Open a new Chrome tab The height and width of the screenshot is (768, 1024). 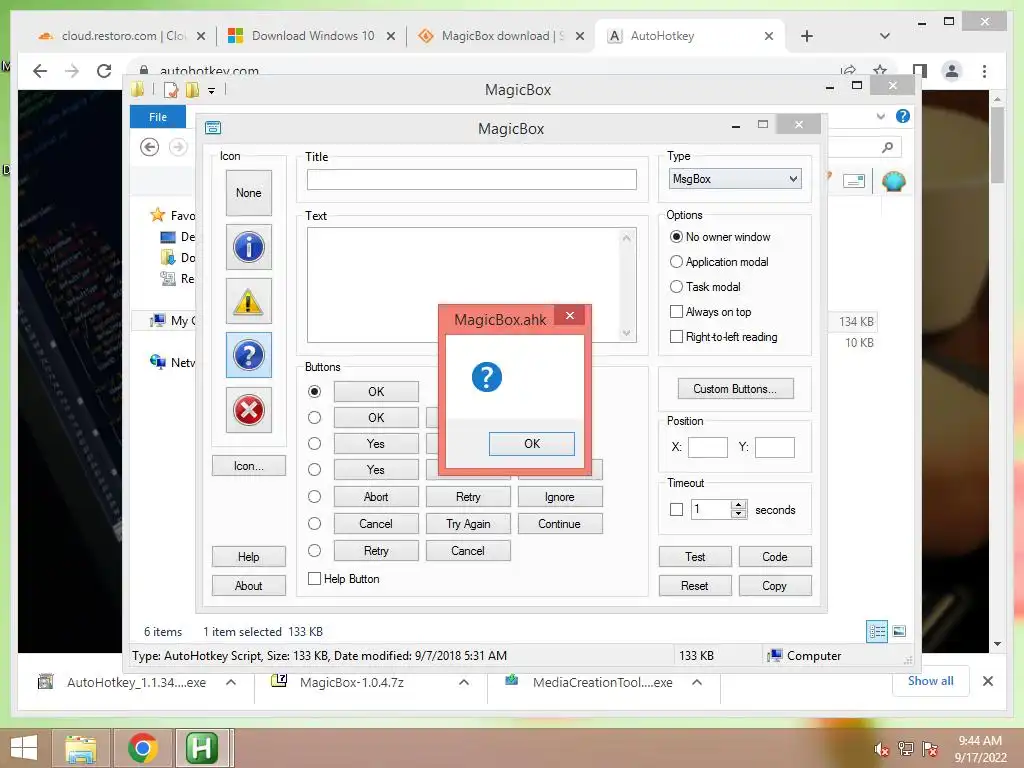click(x=807, y=36)
